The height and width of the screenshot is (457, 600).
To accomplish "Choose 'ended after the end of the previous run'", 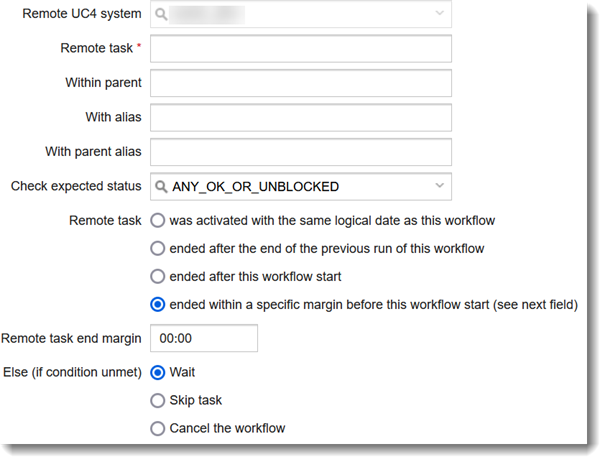I will click(x=158, y=248).
